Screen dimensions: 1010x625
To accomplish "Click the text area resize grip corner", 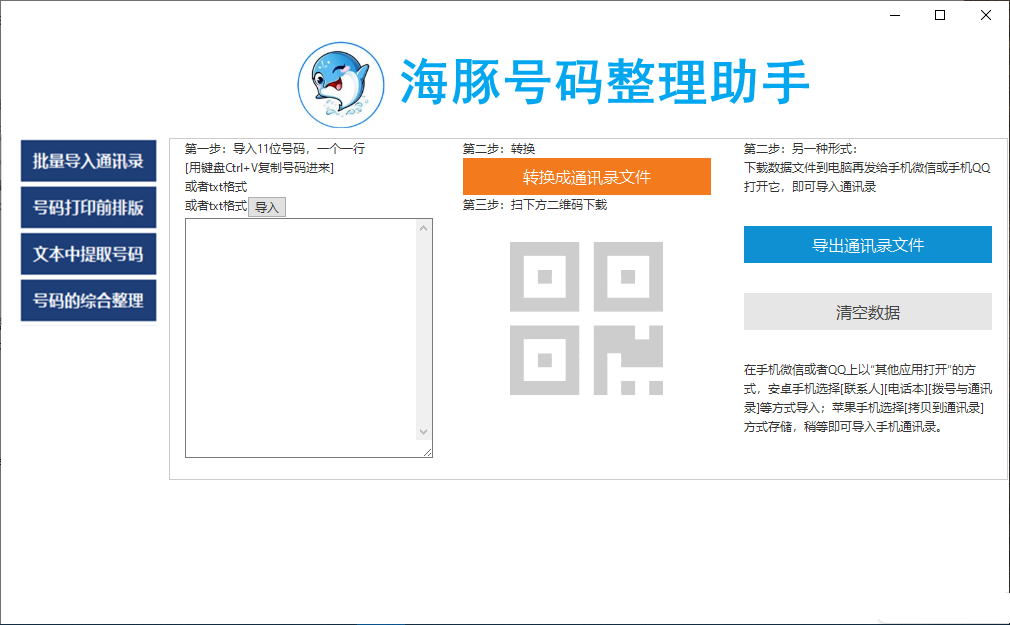I will coord(428,452).
